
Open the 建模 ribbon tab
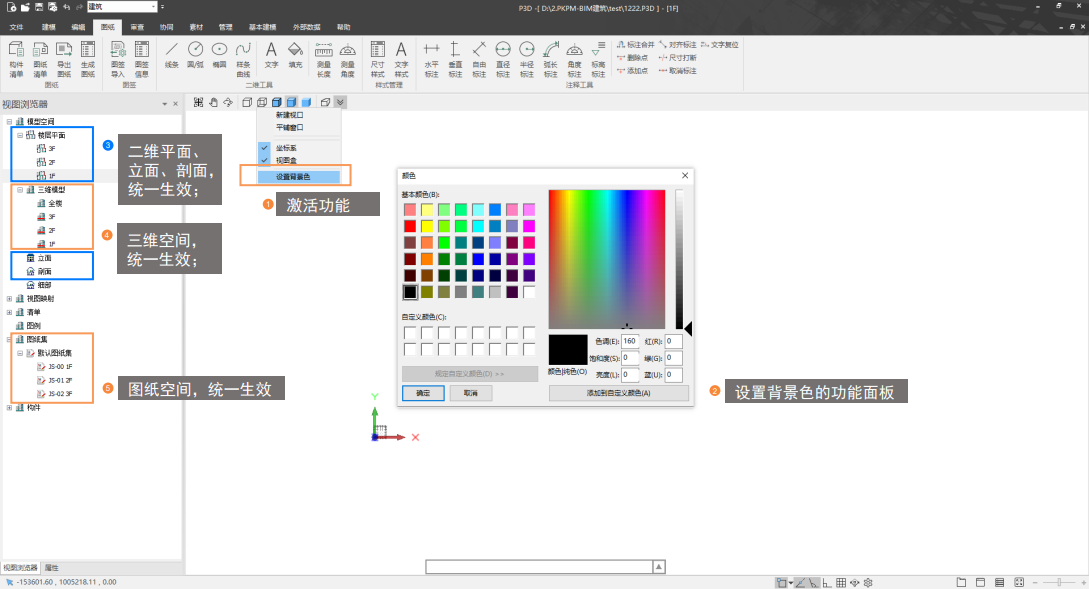pyautogui.click(x=49, y=27)
